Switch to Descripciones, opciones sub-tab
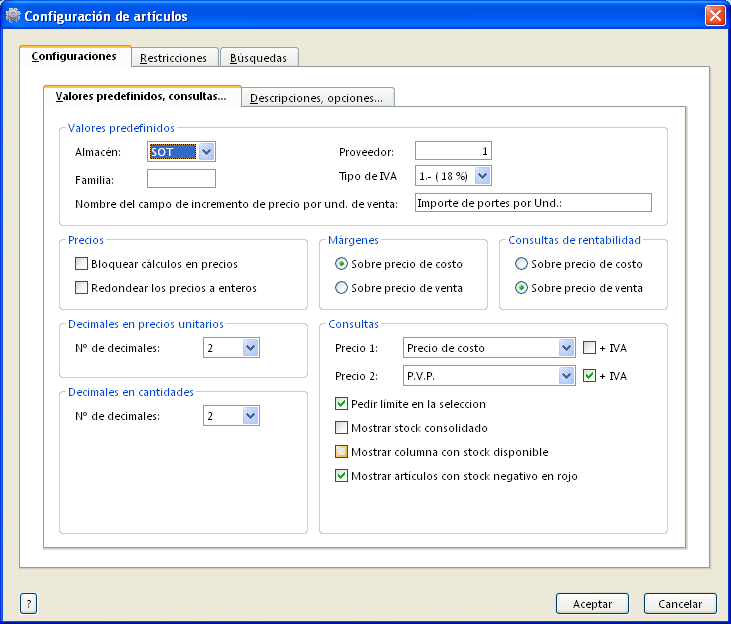731x624 pixels. pos(317,98)
